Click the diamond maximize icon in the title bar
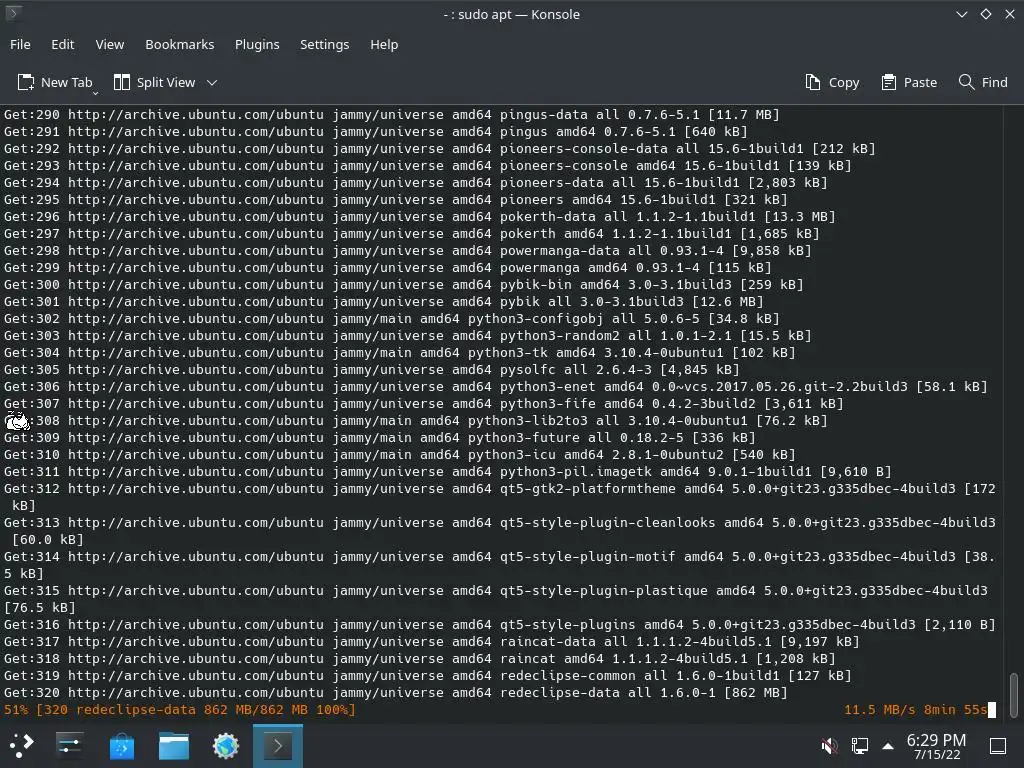This screenshot has width=1024, height=768. point(985,14)
